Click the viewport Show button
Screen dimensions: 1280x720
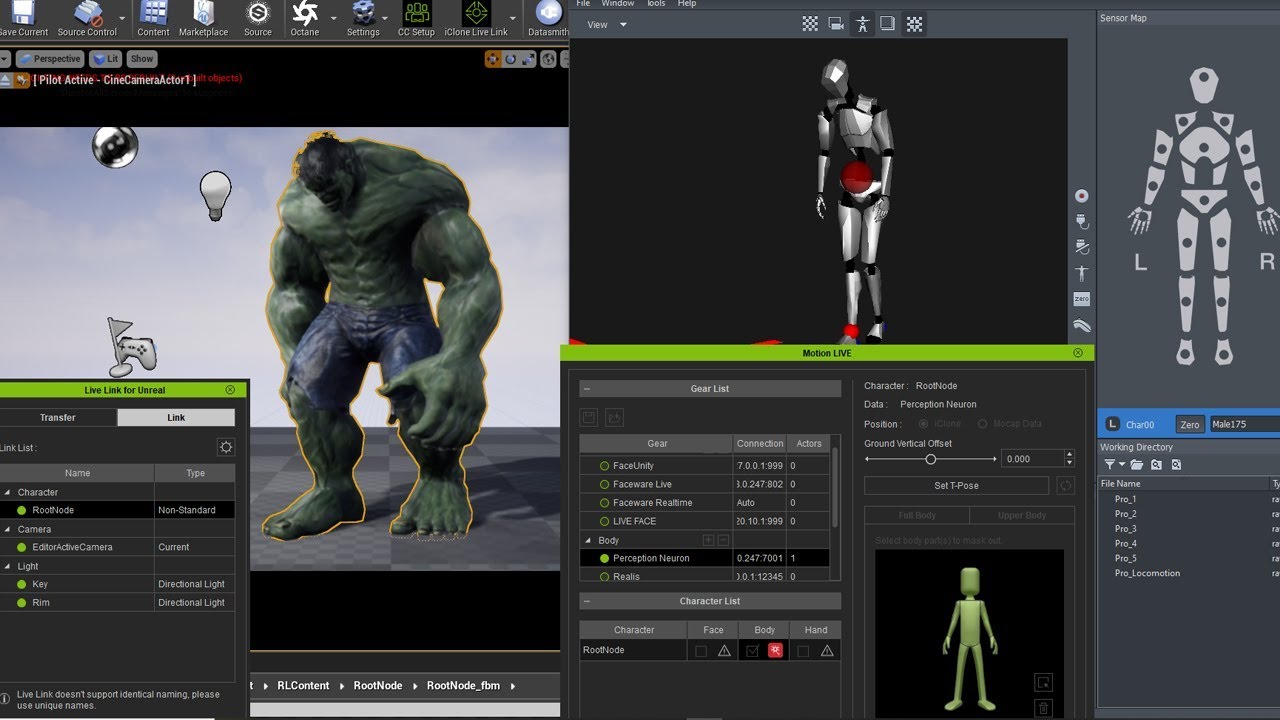pos(142,59)
